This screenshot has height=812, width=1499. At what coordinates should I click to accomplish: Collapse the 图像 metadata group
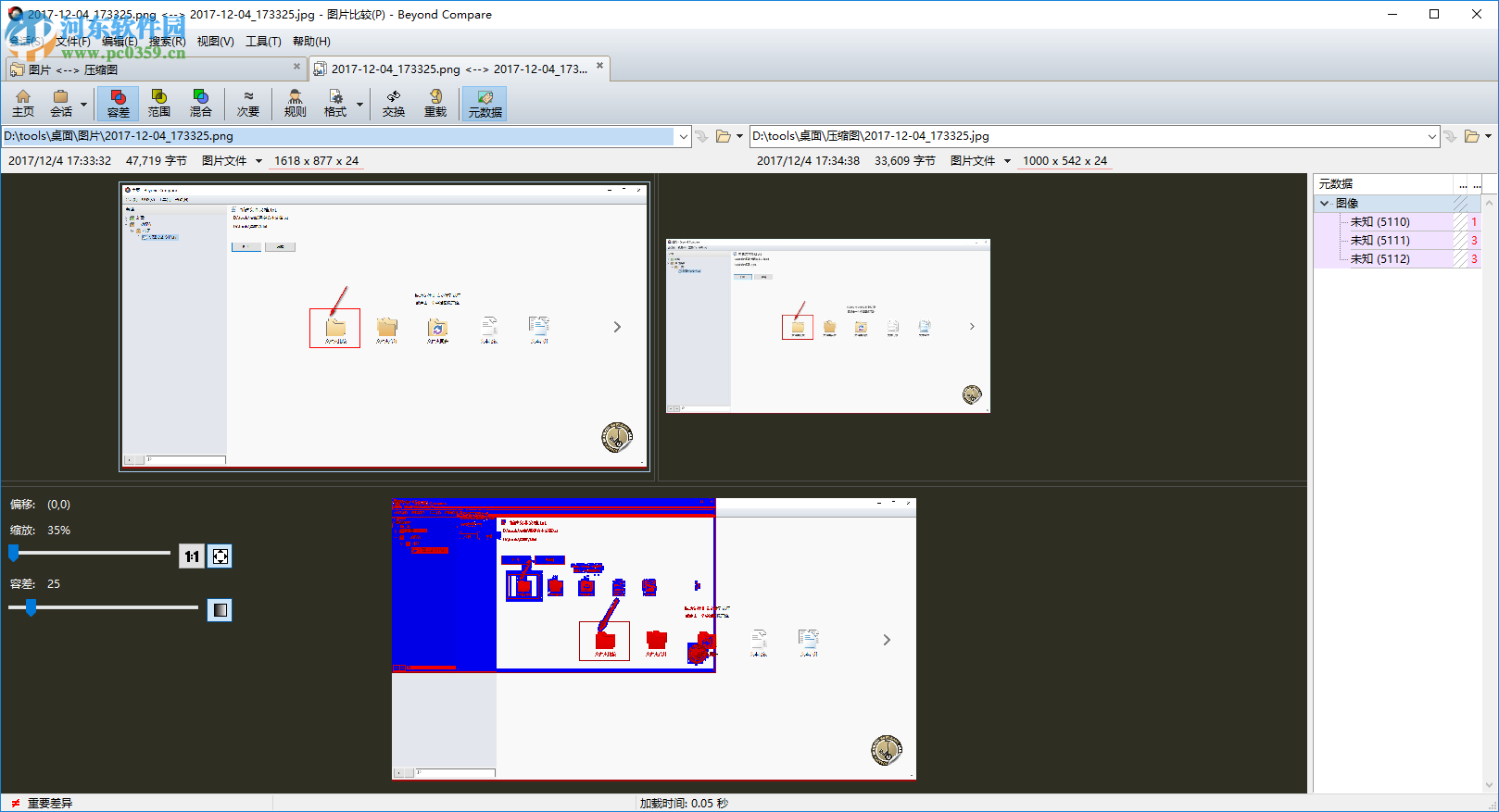[1324, 203]
